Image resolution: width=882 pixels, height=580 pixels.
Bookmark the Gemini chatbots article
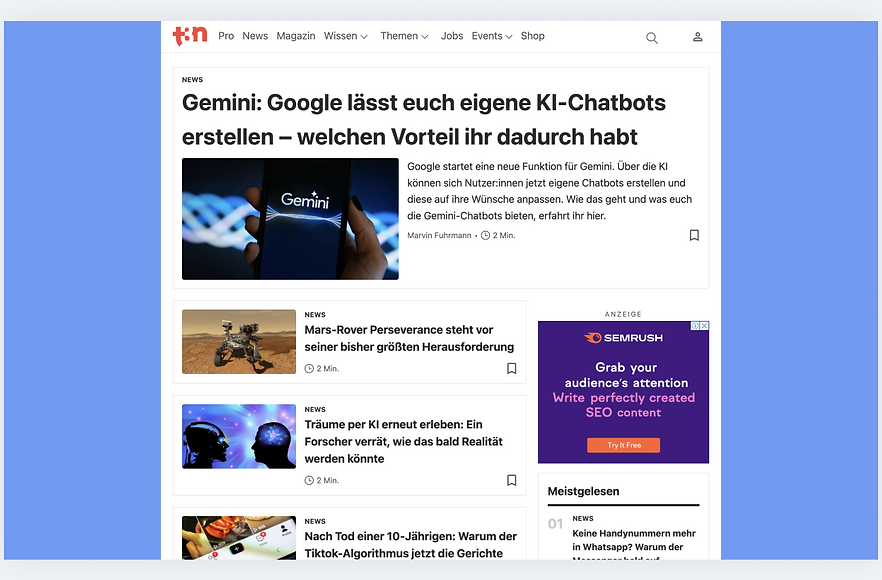[694, 235]
